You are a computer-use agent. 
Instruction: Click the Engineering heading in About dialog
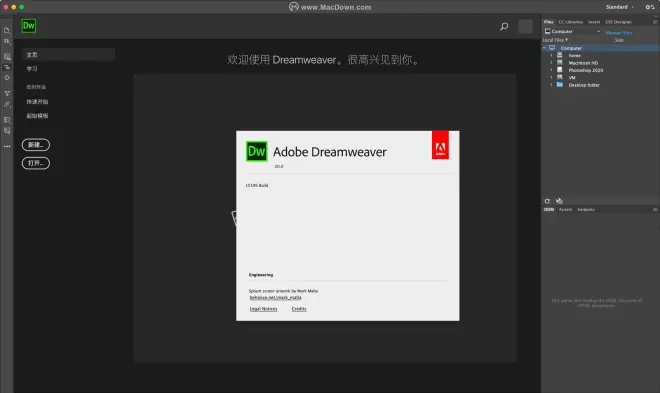point(261,275)
